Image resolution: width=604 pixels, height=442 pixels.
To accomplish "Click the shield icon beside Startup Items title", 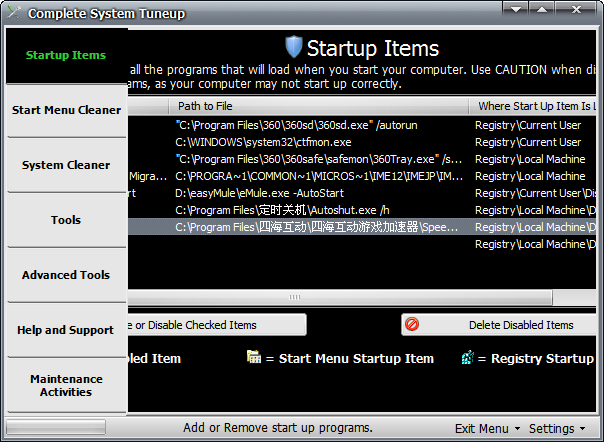I will (294, 47).
